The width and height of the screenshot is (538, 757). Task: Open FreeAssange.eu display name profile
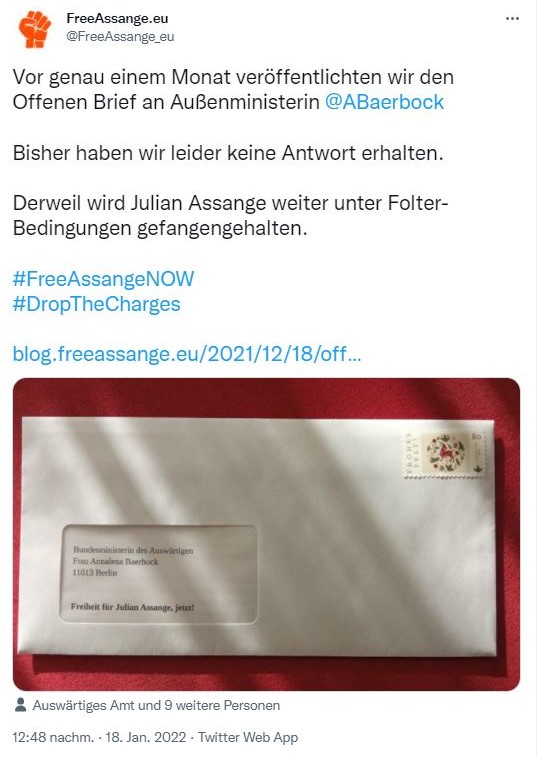tap(117, 18)
